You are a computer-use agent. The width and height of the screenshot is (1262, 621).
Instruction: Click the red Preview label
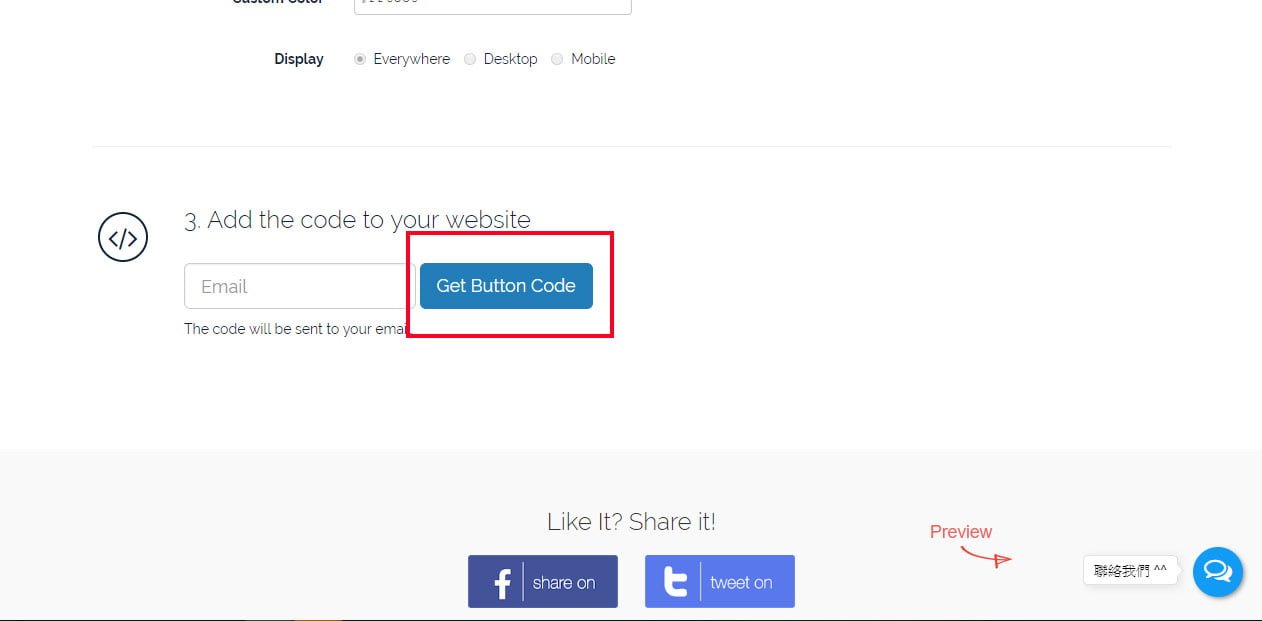coord(961,532)
